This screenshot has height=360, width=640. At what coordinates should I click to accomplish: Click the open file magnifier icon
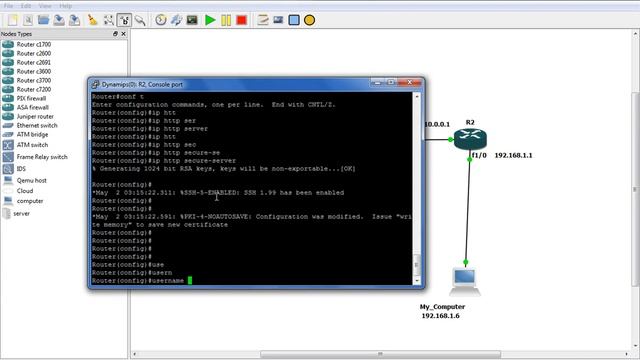pyautogui.click(x=28, y=20)
